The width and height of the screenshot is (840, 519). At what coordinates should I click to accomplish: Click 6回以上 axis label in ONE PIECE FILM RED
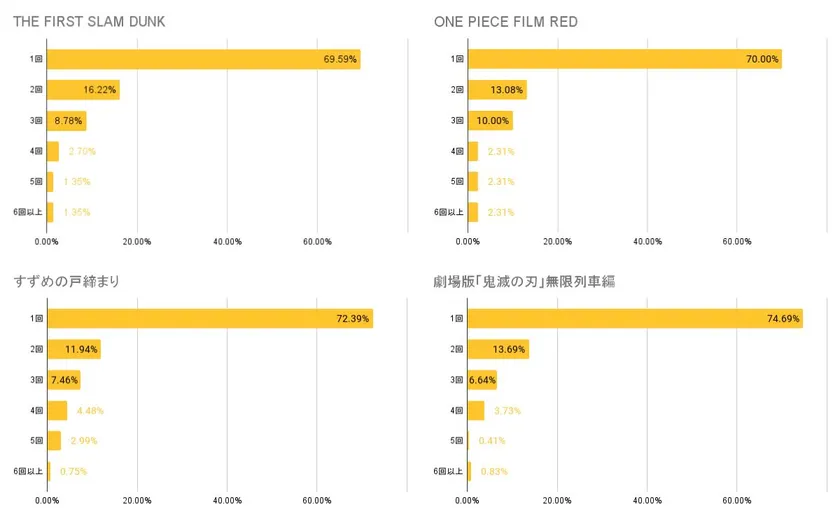[448, 212]
